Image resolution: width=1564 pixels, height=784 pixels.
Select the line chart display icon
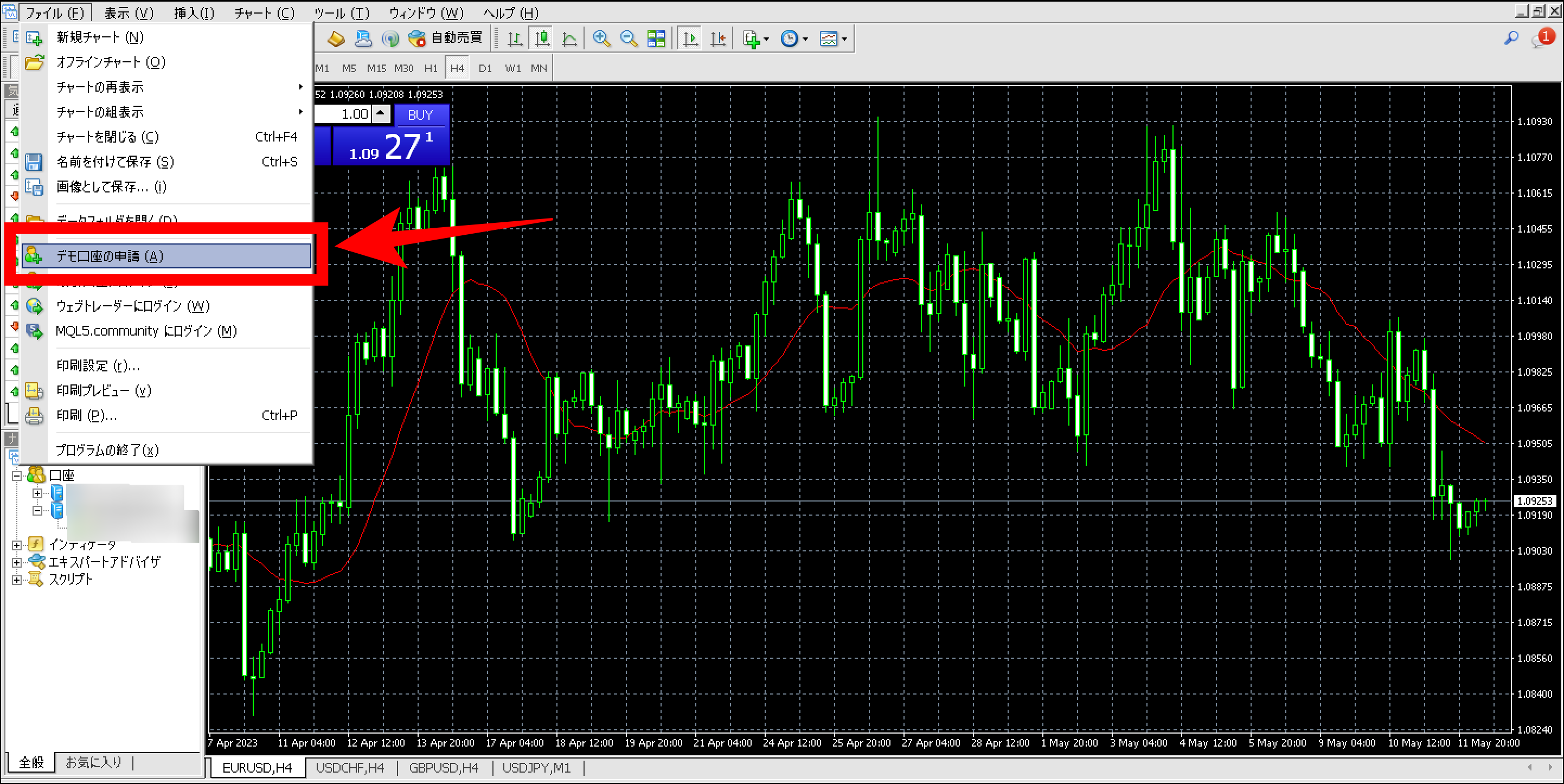(x=569, y=39)
